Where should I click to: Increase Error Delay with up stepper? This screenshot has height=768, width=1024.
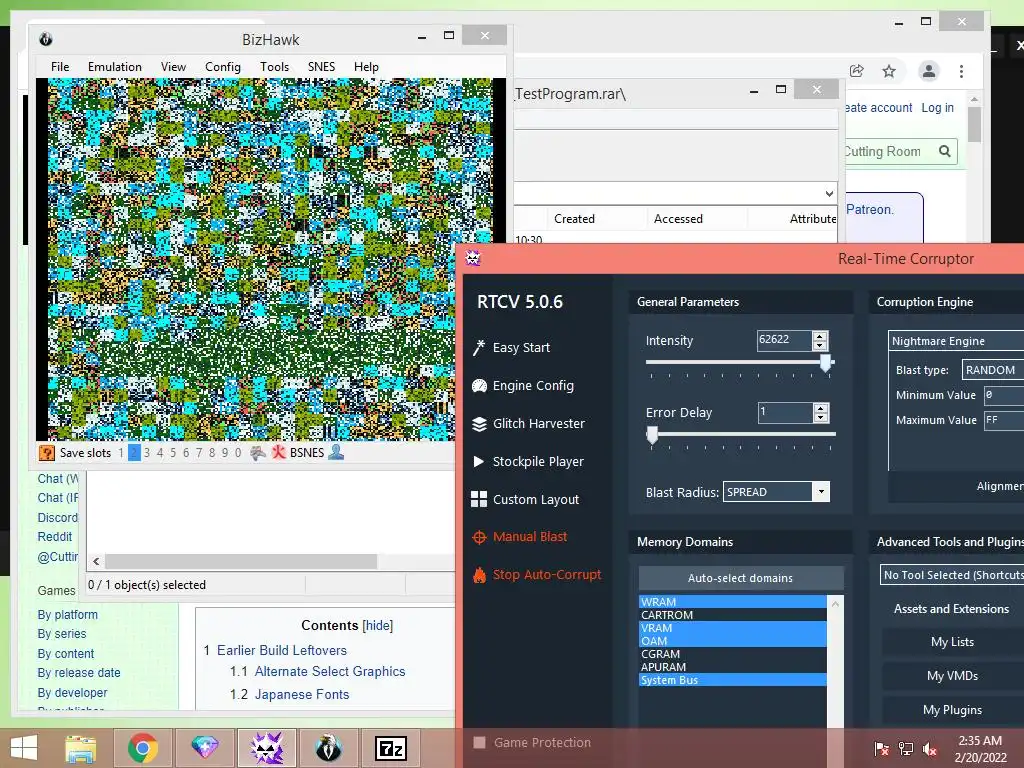coord(820,408)
